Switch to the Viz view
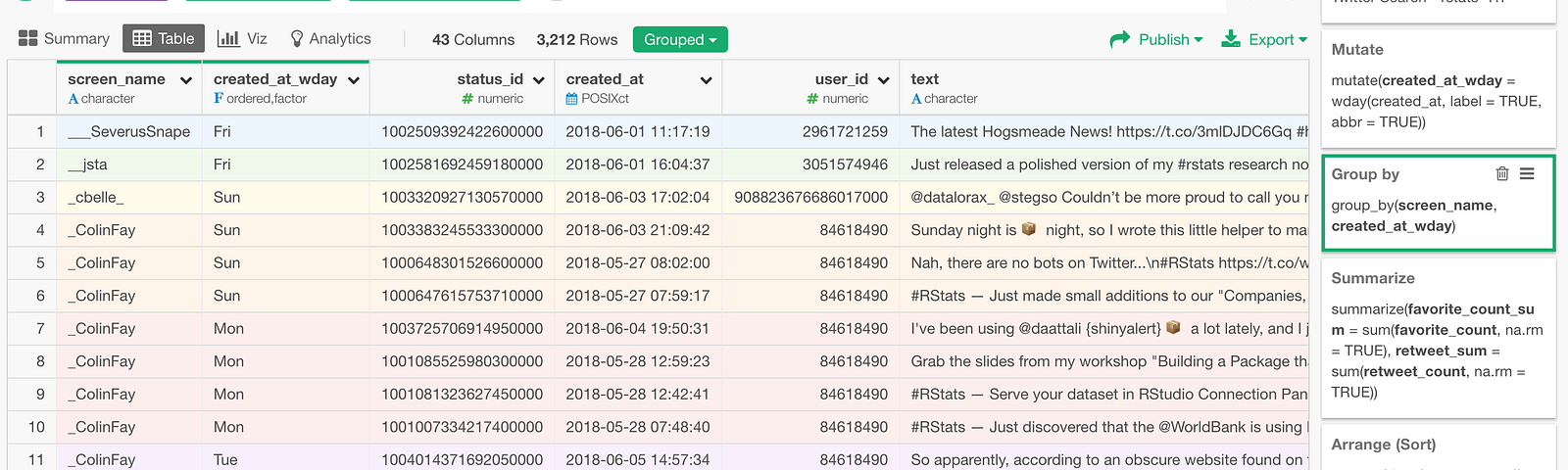Viewport: 1568px width, 470px height. point(242,39)
